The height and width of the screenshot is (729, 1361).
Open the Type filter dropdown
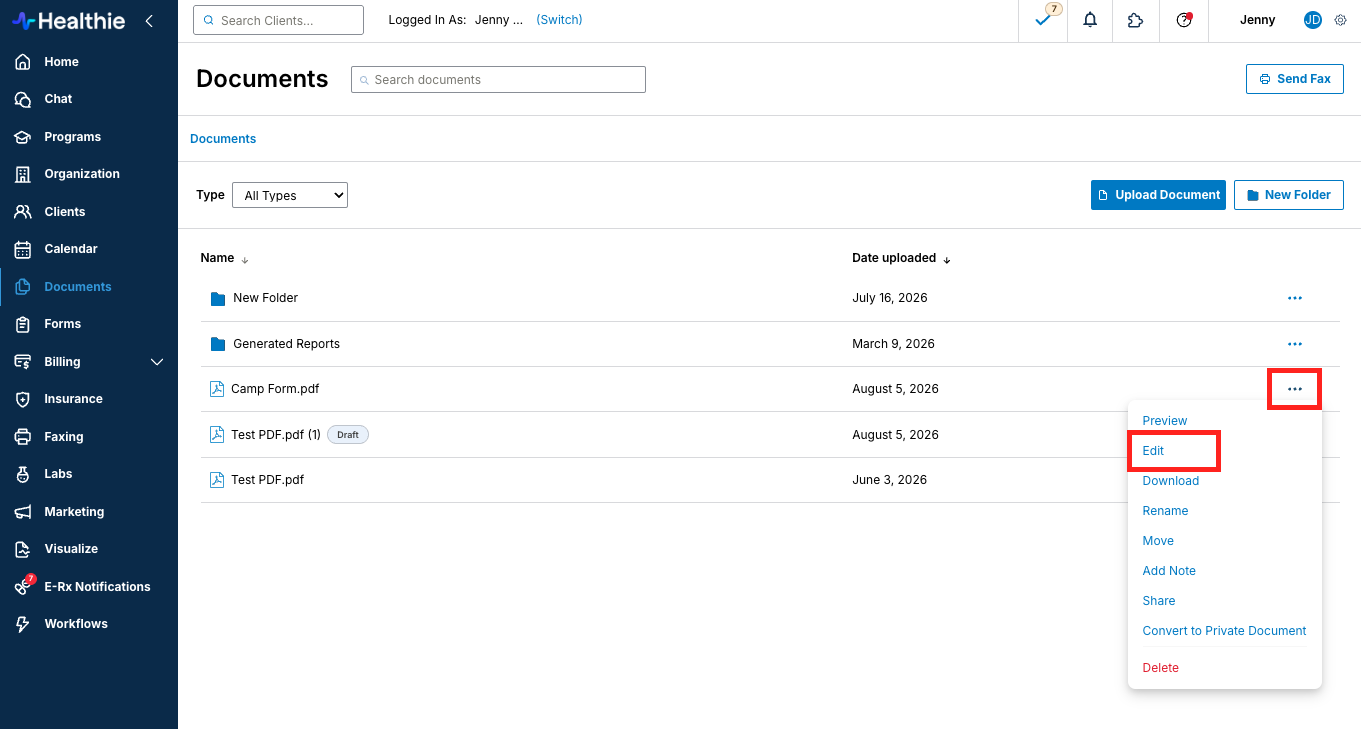290,196
